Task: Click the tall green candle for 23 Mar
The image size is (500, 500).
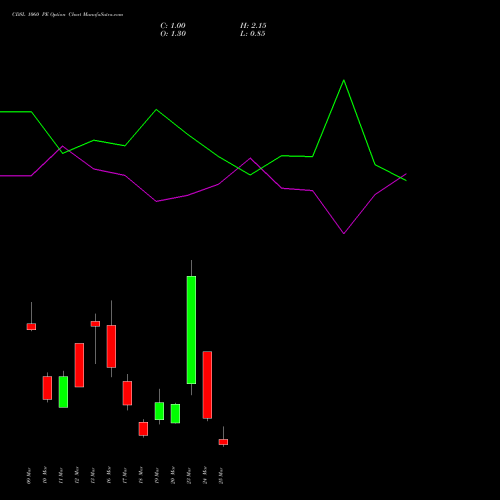Action: point(191,330)
